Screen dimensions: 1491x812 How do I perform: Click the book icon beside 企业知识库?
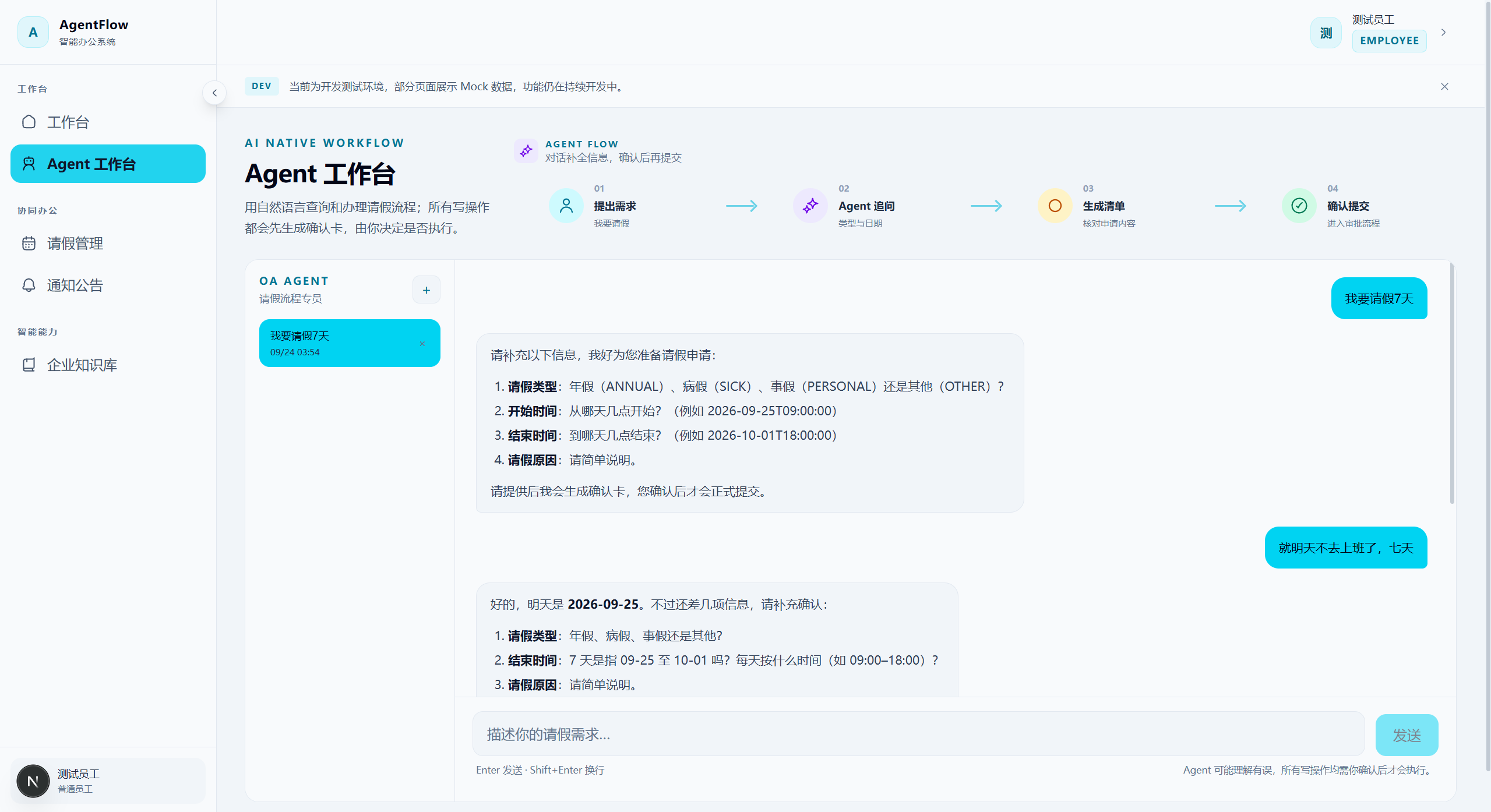(29, 365)
